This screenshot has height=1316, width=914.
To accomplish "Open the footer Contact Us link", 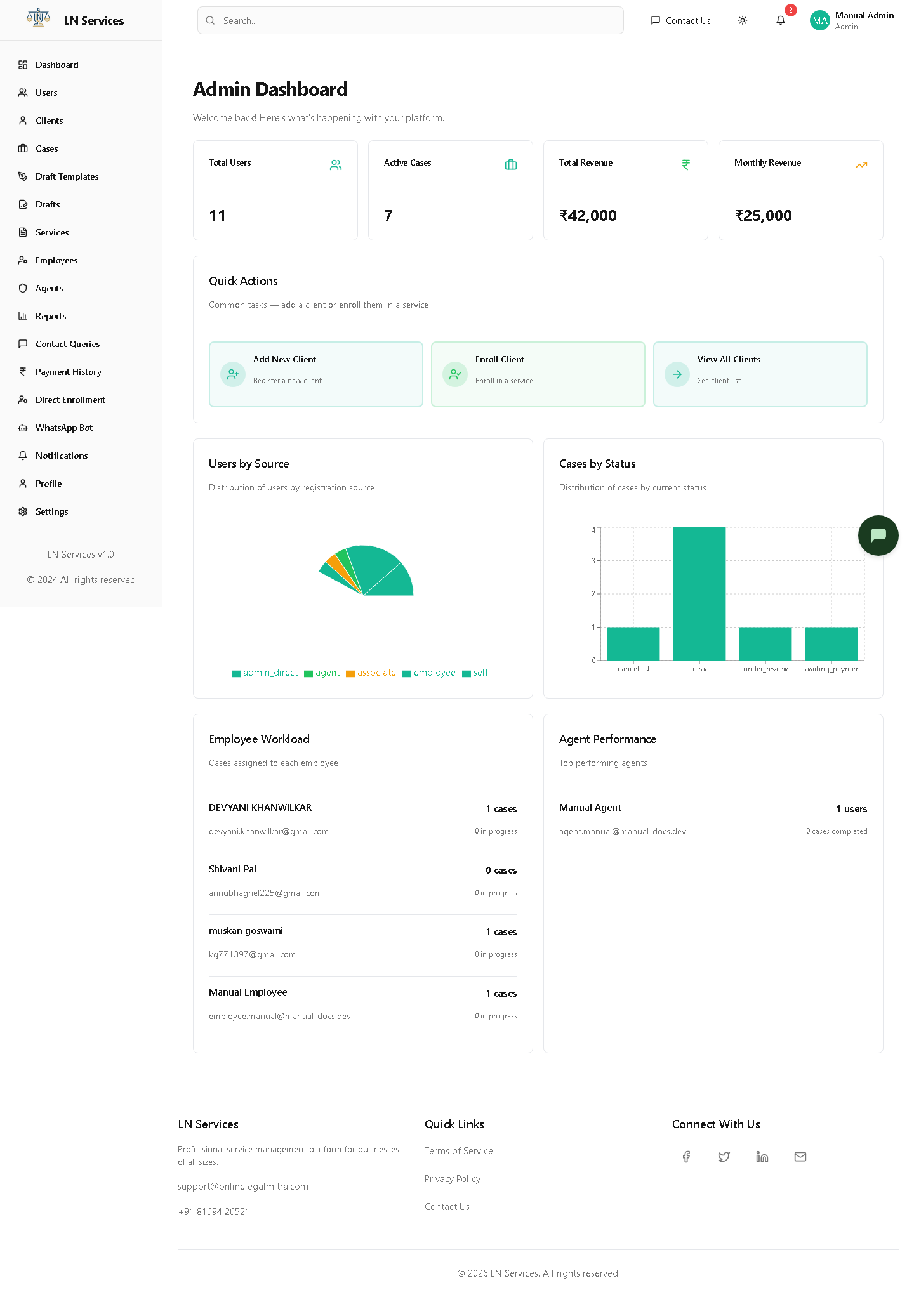I will pos(447,1207).
